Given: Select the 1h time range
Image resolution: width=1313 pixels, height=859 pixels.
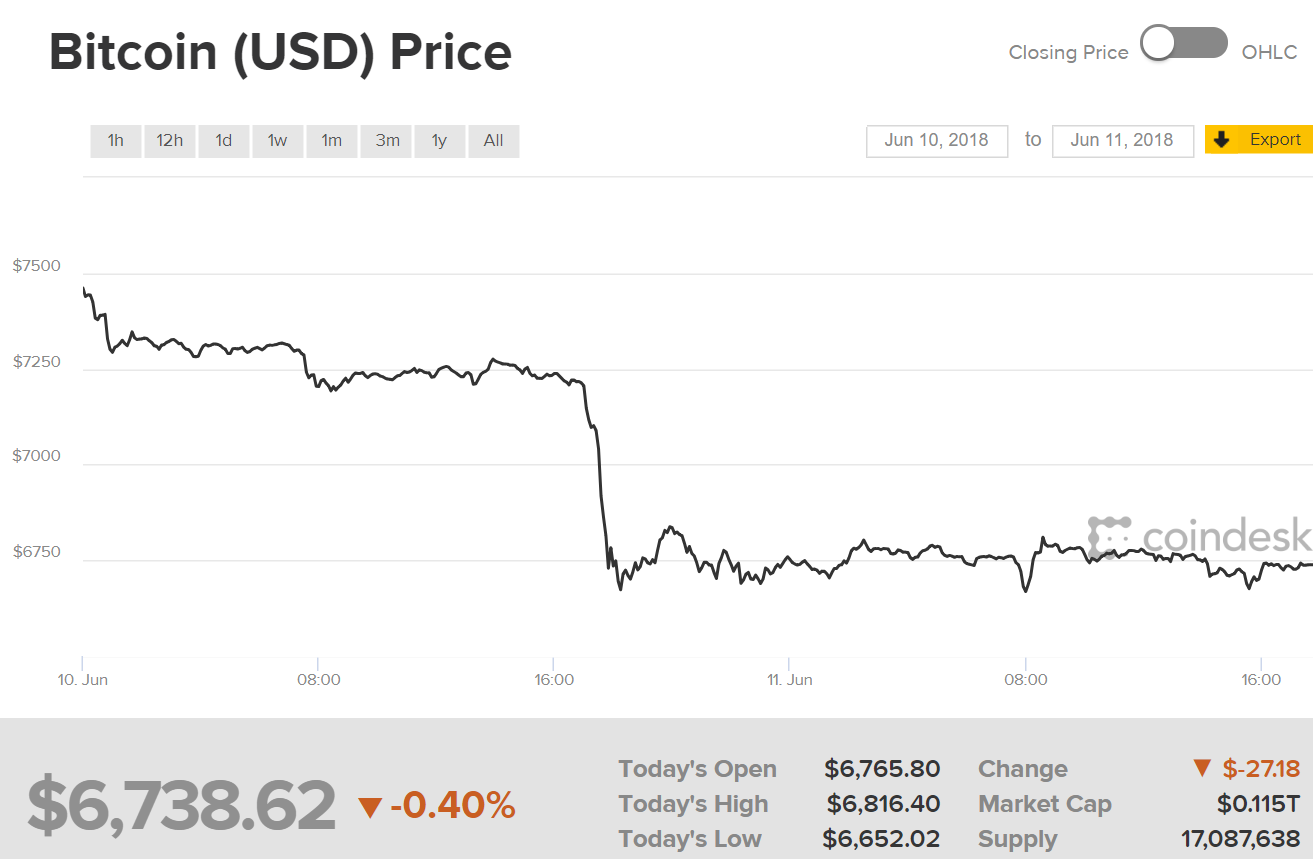Looking at the screenshot, I should tap(116, 141).
